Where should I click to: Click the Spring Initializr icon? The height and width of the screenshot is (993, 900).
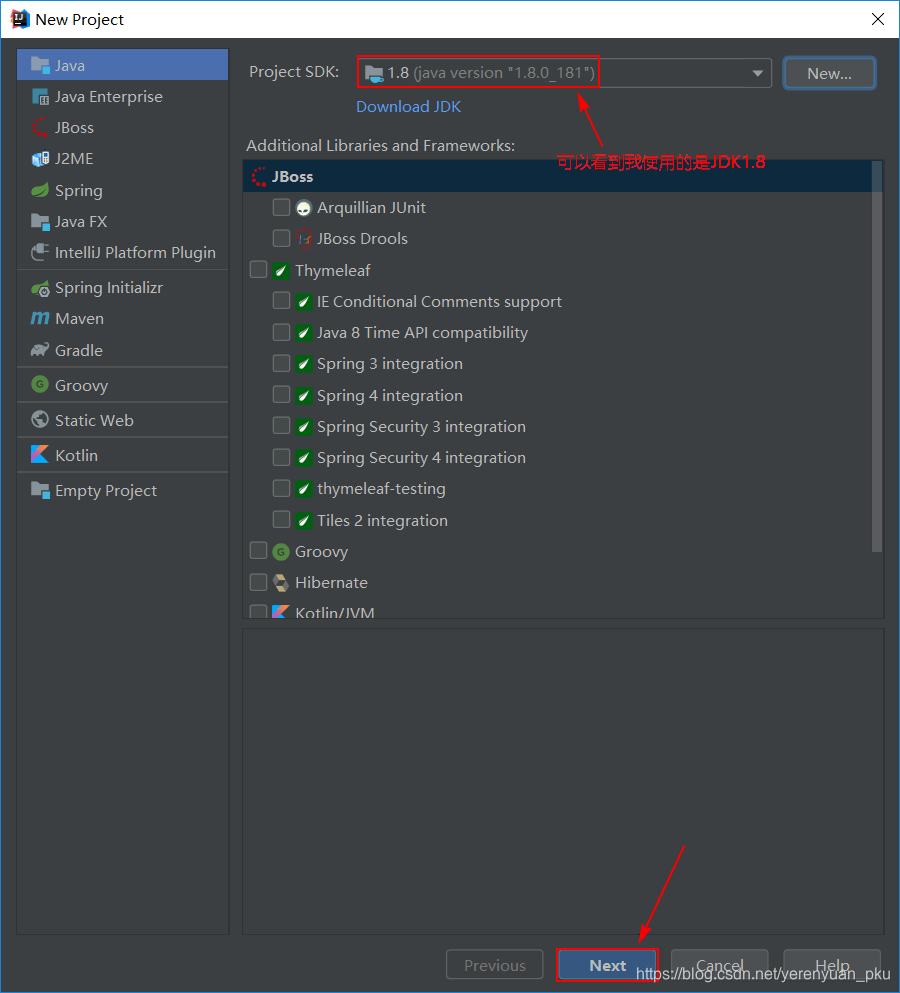point(40,288)
